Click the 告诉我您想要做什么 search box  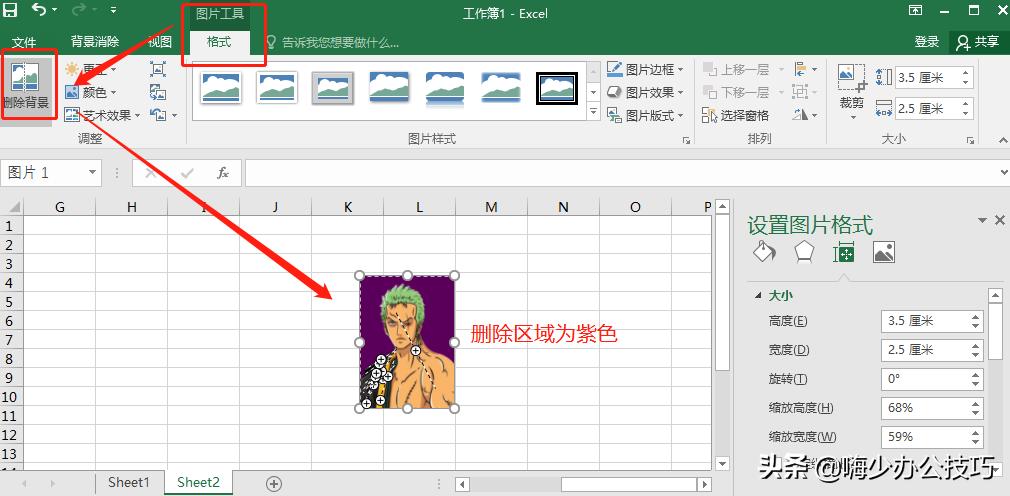click(339, 43)
